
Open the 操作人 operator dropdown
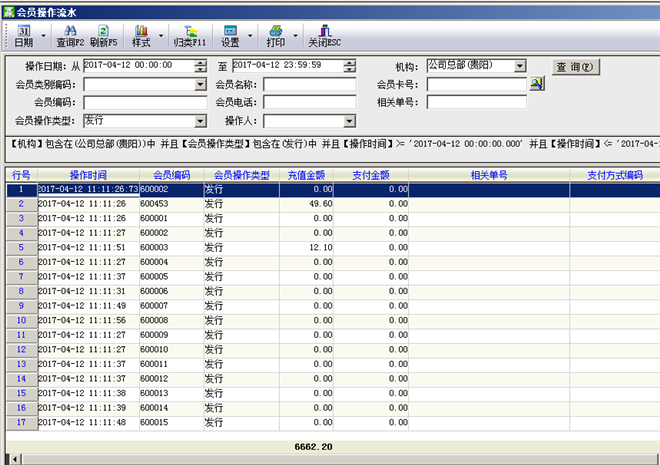350,121
